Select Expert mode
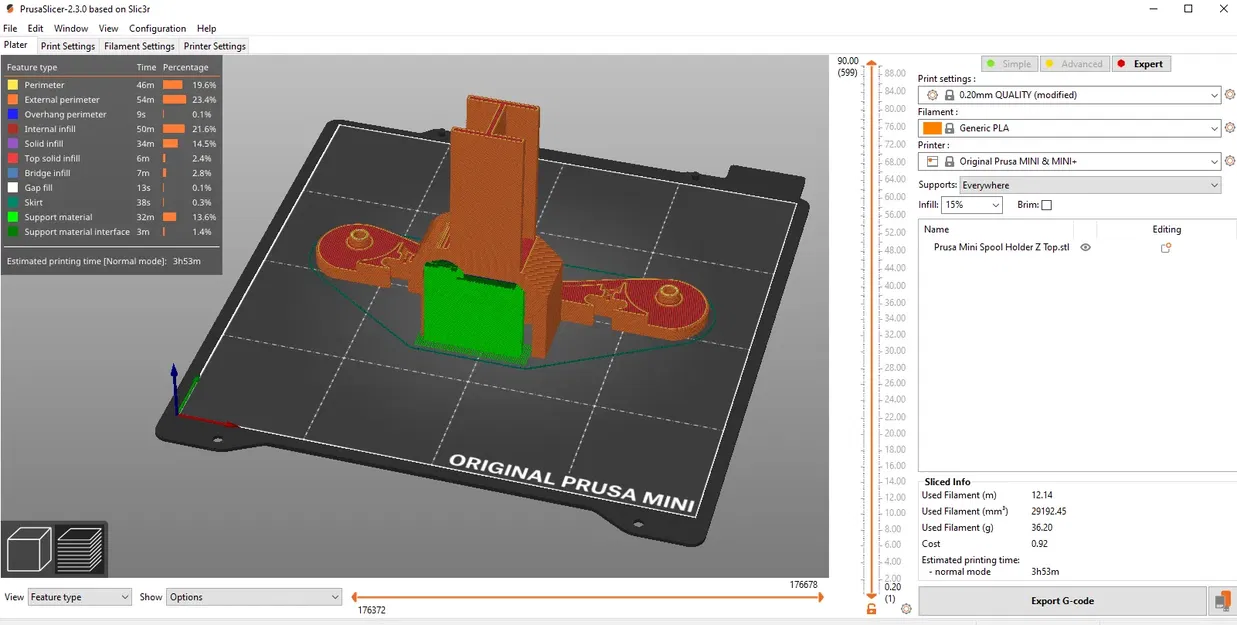The image size is (1237, 625). [1141, 63]
